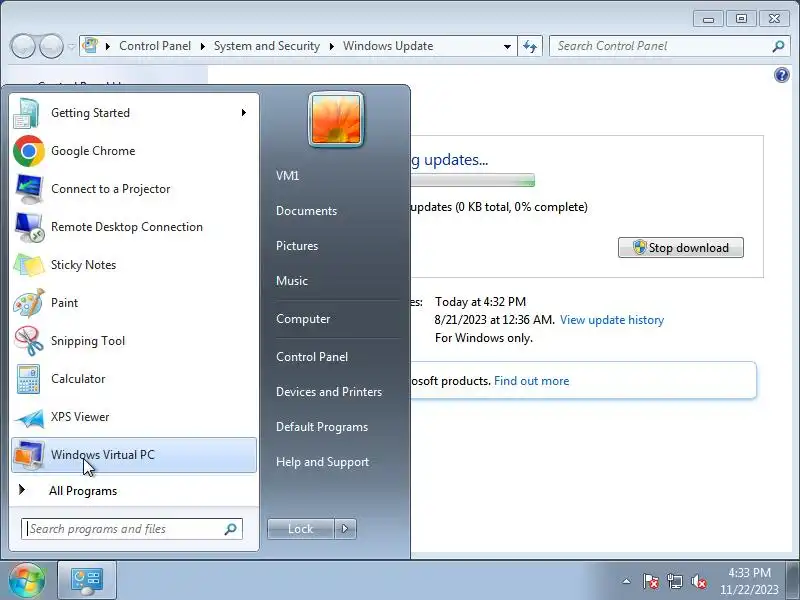
Task: Open Documents from Start menu
Action: pos(306,211)
